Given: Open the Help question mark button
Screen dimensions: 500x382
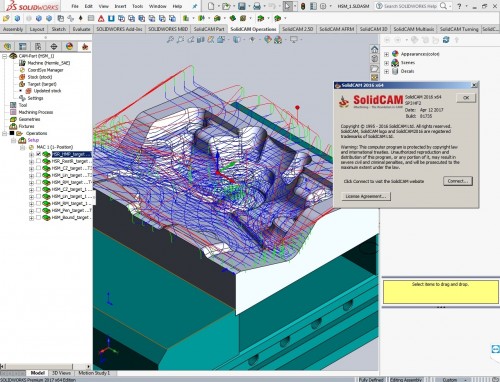Looking at the screenshot, I should click(x=459, y=6).
